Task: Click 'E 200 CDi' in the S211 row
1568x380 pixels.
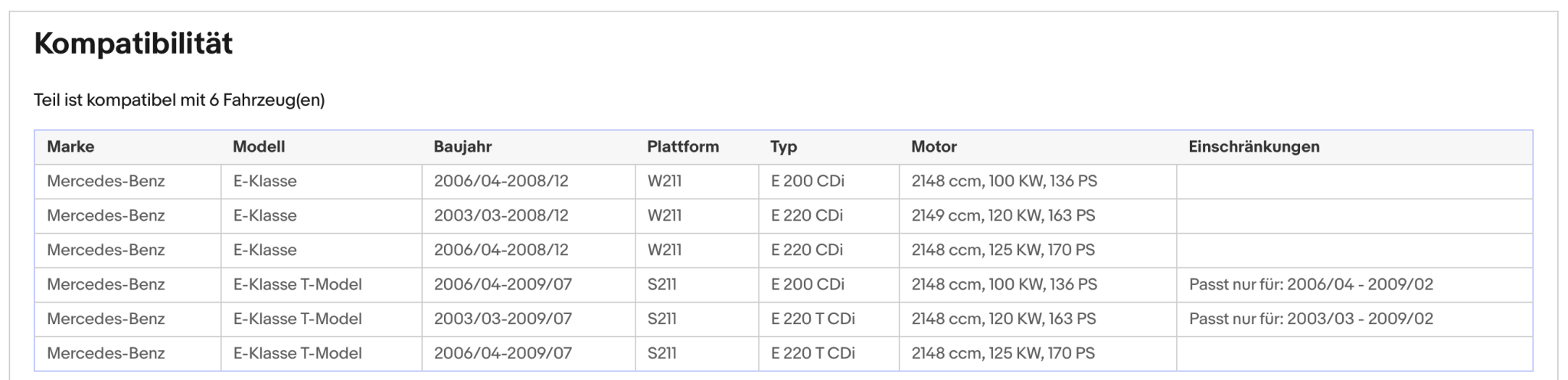Action: pos(808,284)
